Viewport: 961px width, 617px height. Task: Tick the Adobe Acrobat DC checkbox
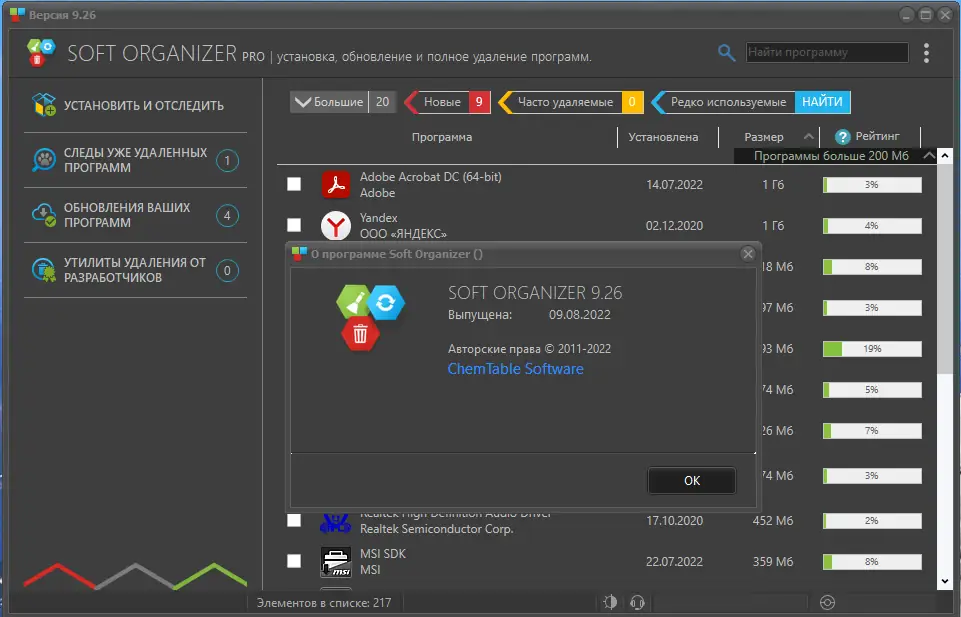[294, 184]
